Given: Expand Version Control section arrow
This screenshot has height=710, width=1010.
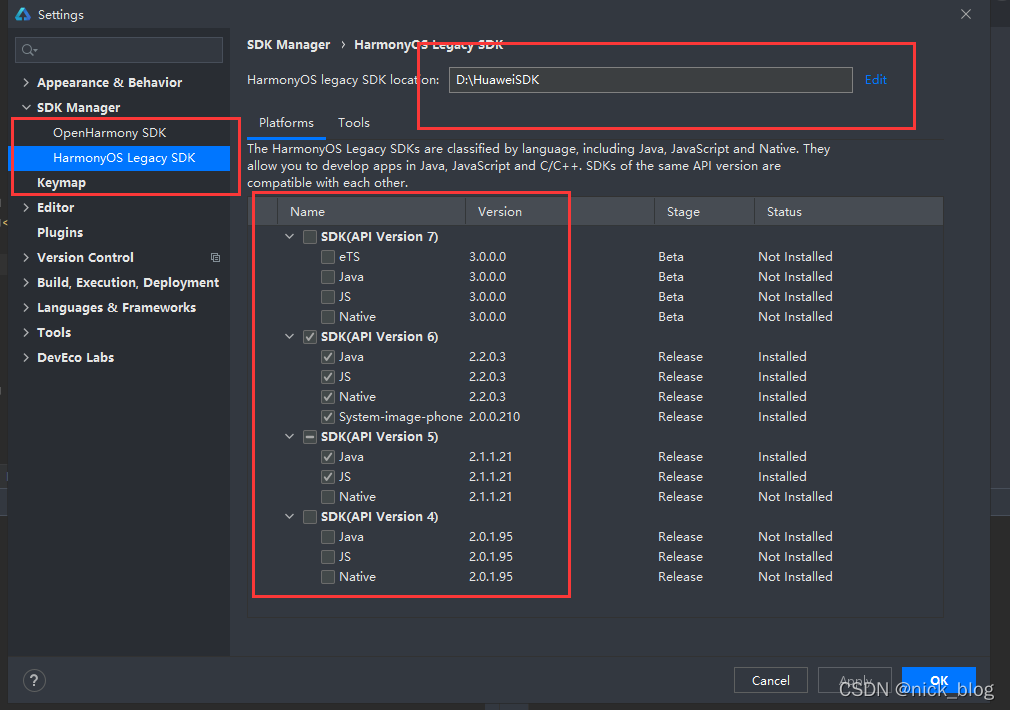Looking at the screenshot, I should click(26, 258).
